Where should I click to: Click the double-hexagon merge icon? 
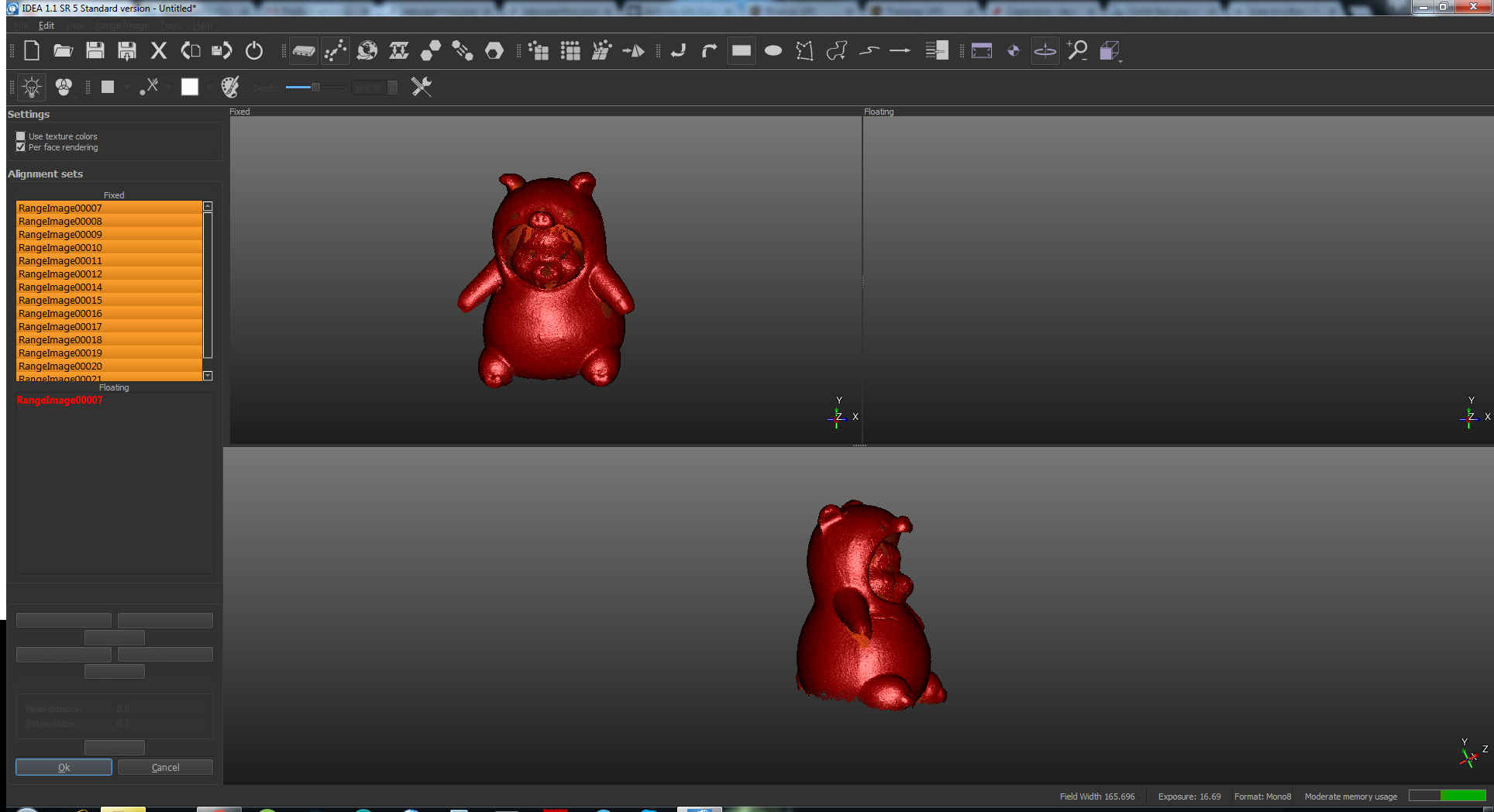point(431,51)
